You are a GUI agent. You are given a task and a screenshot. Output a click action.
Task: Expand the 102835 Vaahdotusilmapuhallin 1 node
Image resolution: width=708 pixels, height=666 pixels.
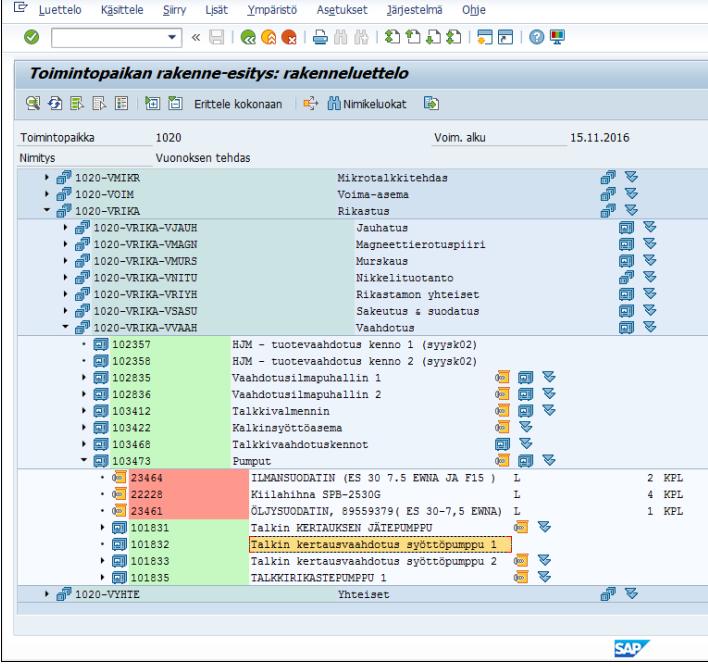(84, 377)
